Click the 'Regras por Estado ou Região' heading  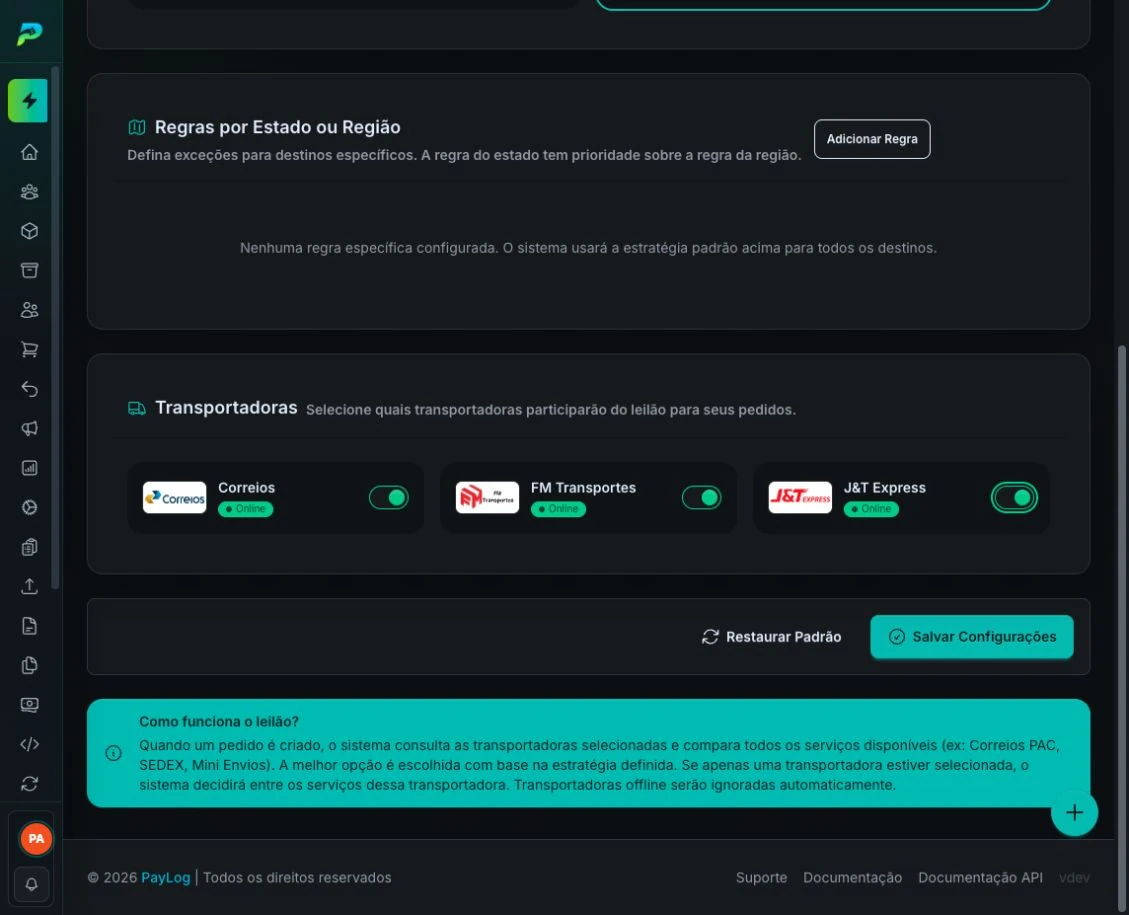pyautogui.click(x=278, y=127)
